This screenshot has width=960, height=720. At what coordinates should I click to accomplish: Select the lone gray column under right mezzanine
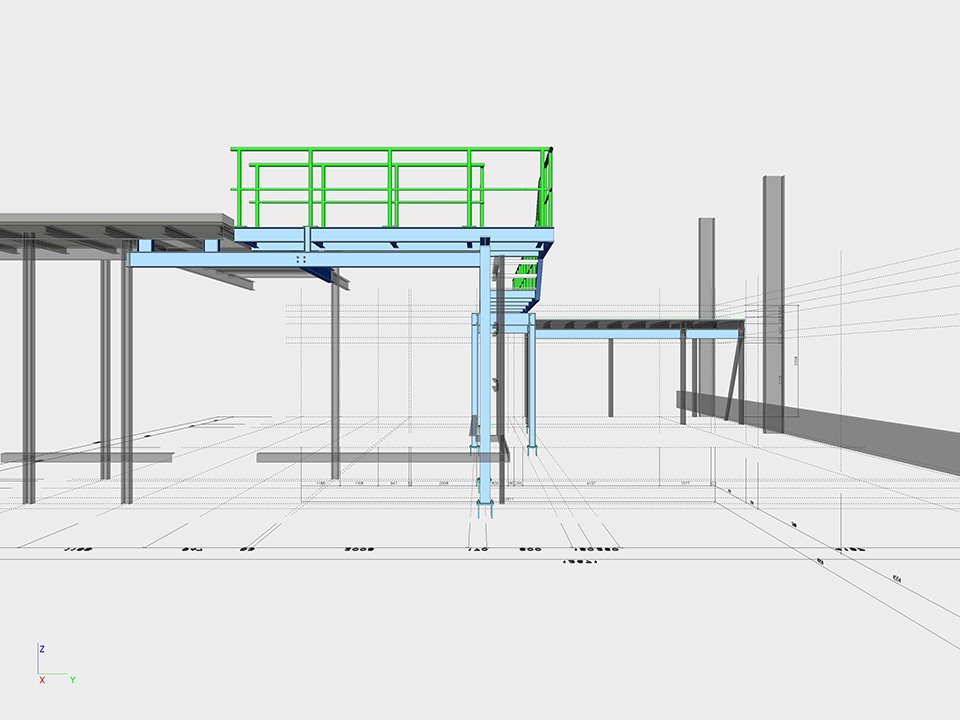611,375
